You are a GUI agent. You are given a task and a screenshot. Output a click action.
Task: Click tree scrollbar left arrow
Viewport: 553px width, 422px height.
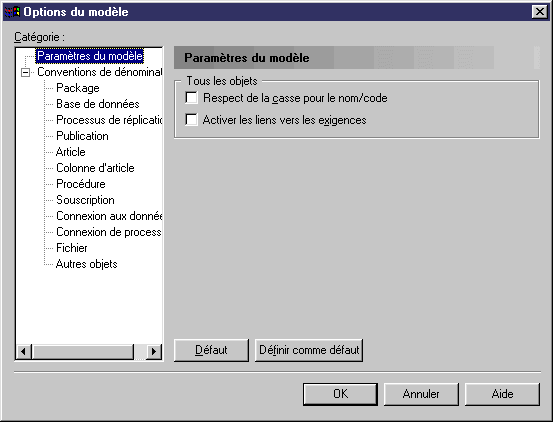pos(24,351)
